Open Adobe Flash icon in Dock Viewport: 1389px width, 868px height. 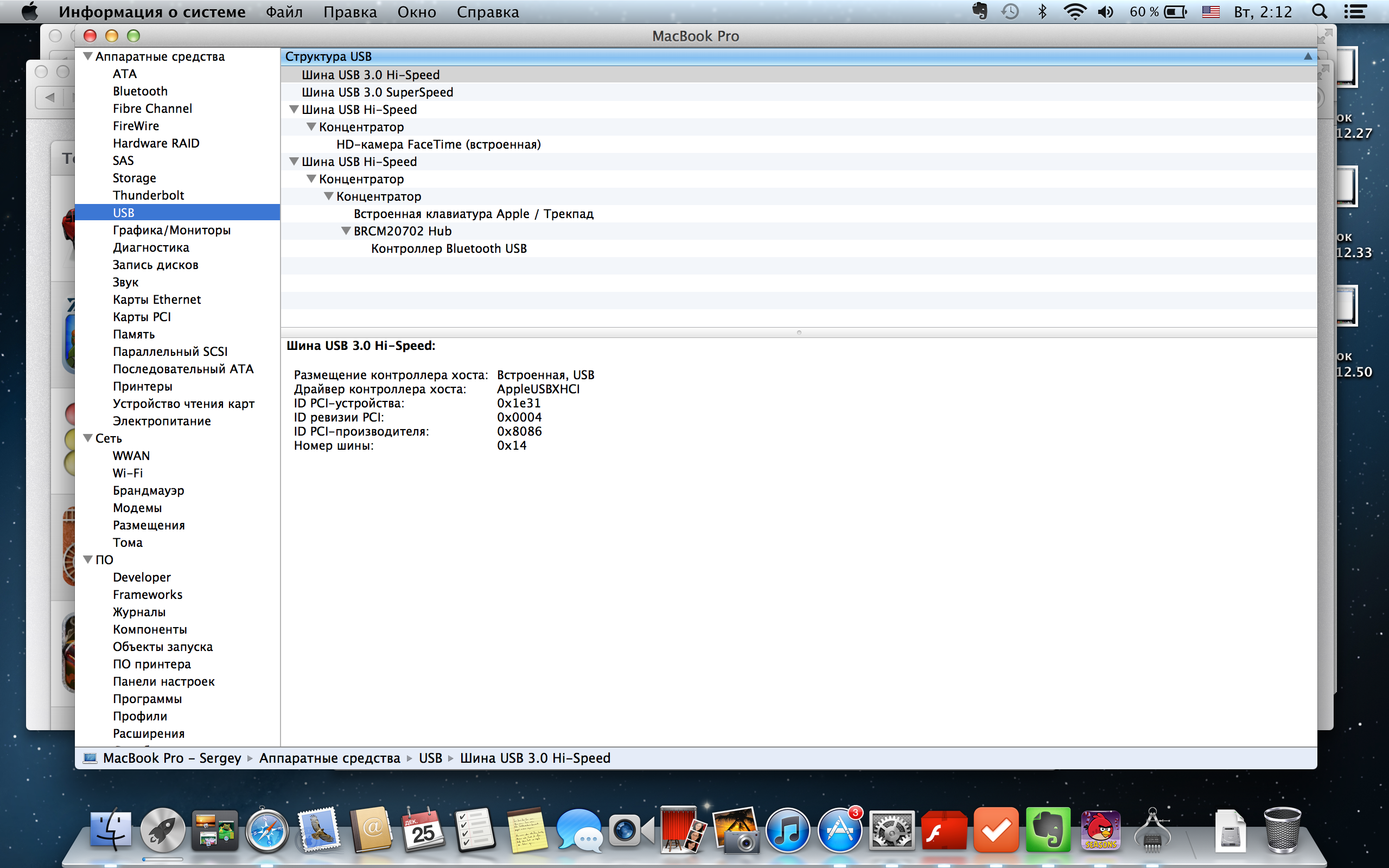(944, 830)
